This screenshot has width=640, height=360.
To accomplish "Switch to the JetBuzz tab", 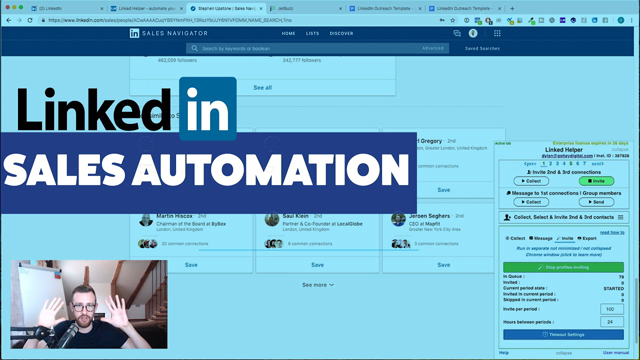I will [x=305, y=8].
